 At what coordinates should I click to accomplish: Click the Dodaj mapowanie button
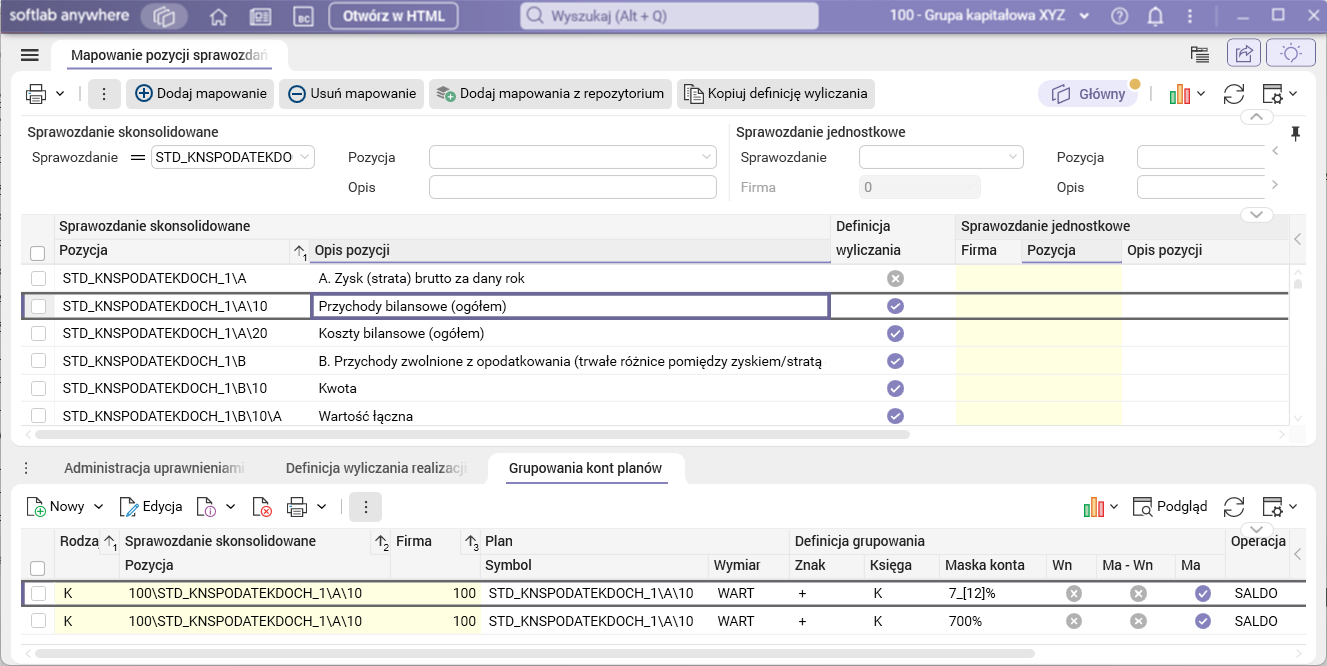(x=202, y=94)
